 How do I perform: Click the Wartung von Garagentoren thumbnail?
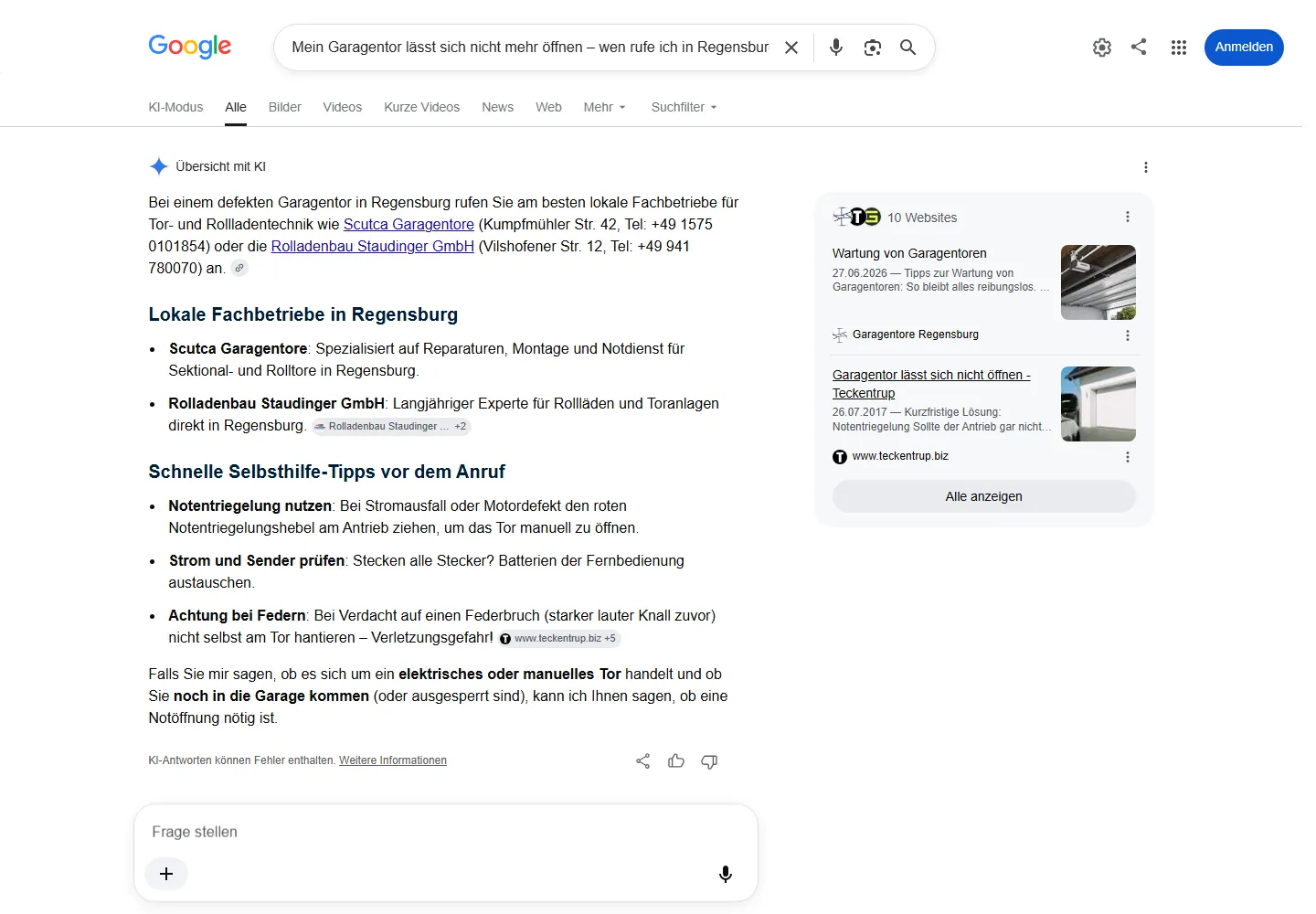1098,282
